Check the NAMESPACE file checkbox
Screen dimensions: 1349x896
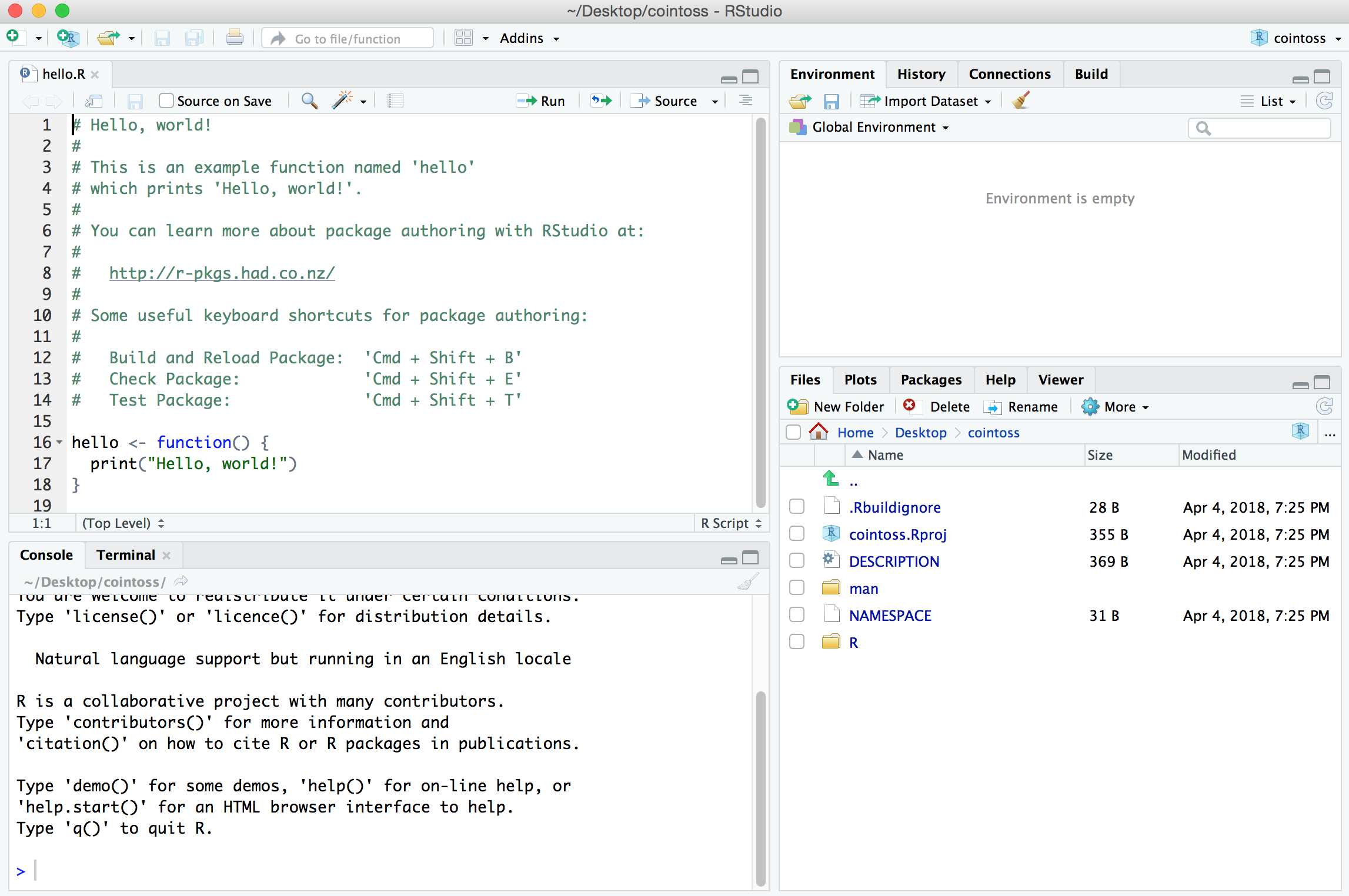[x=797, y=614]
